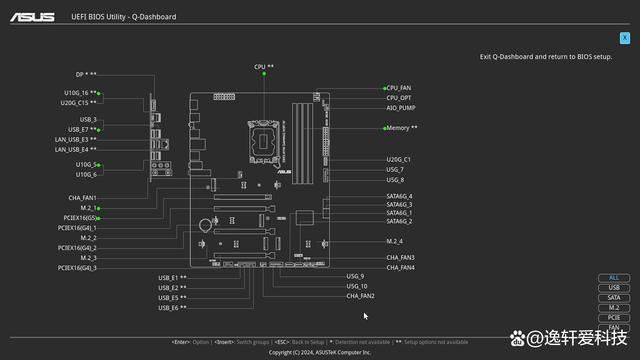Open the PCIEX16(G5) slot entry
Viewport: 640px width, 360px height.
pos(80,218)
